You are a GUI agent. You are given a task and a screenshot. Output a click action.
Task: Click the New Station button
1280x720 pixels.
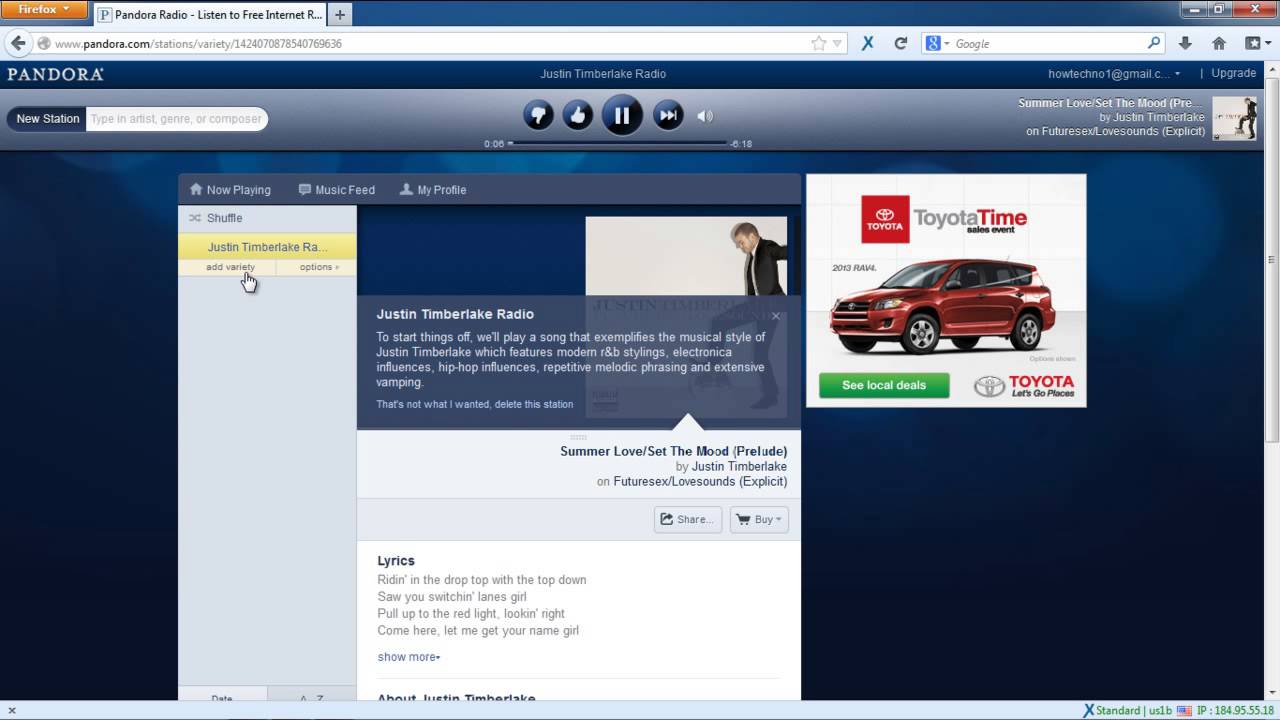[x=47, y=118]
